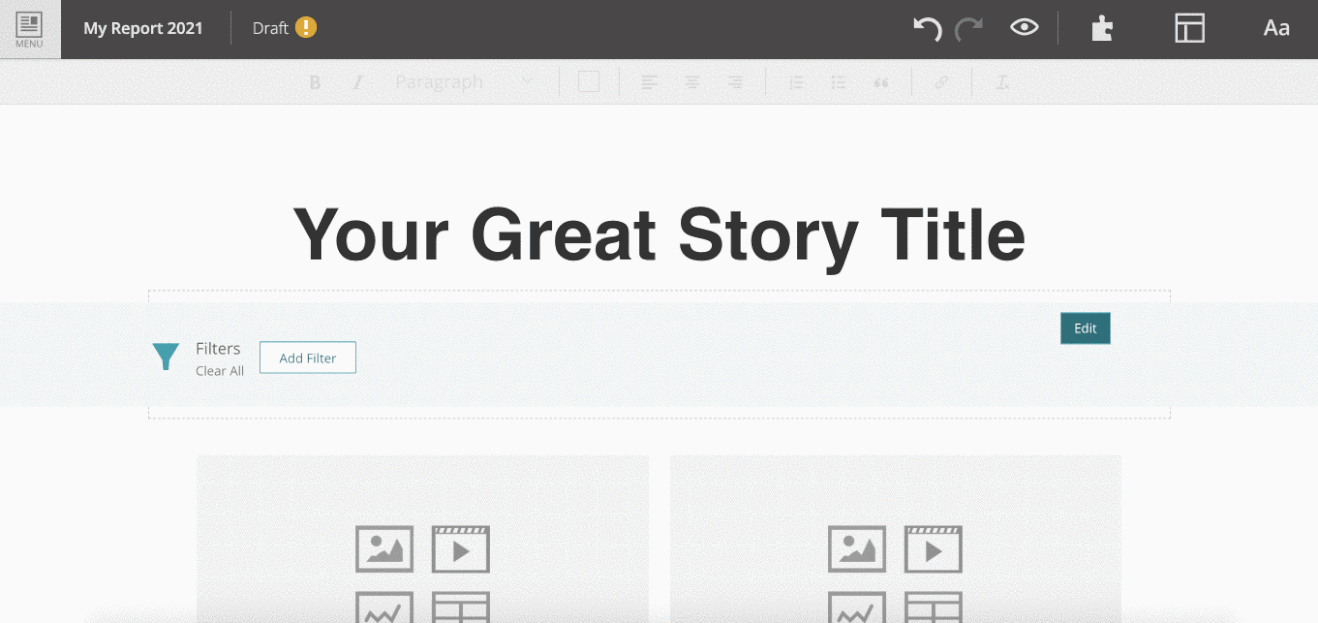Open the puzzle piece add-ons icon
The width and height of the screenshot is (1318, 623).
[x=1101, y=28]
